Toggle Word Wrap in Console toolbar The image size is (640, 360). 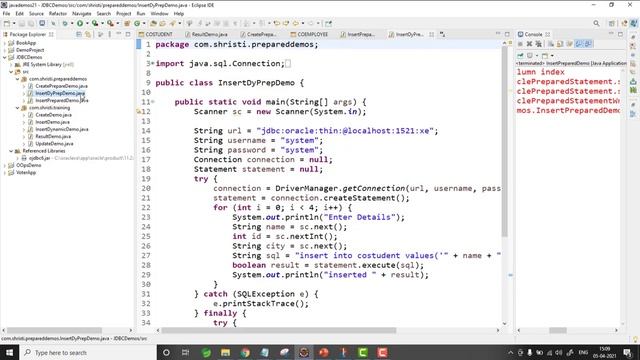pyautogui.click(x=569, y=44)
